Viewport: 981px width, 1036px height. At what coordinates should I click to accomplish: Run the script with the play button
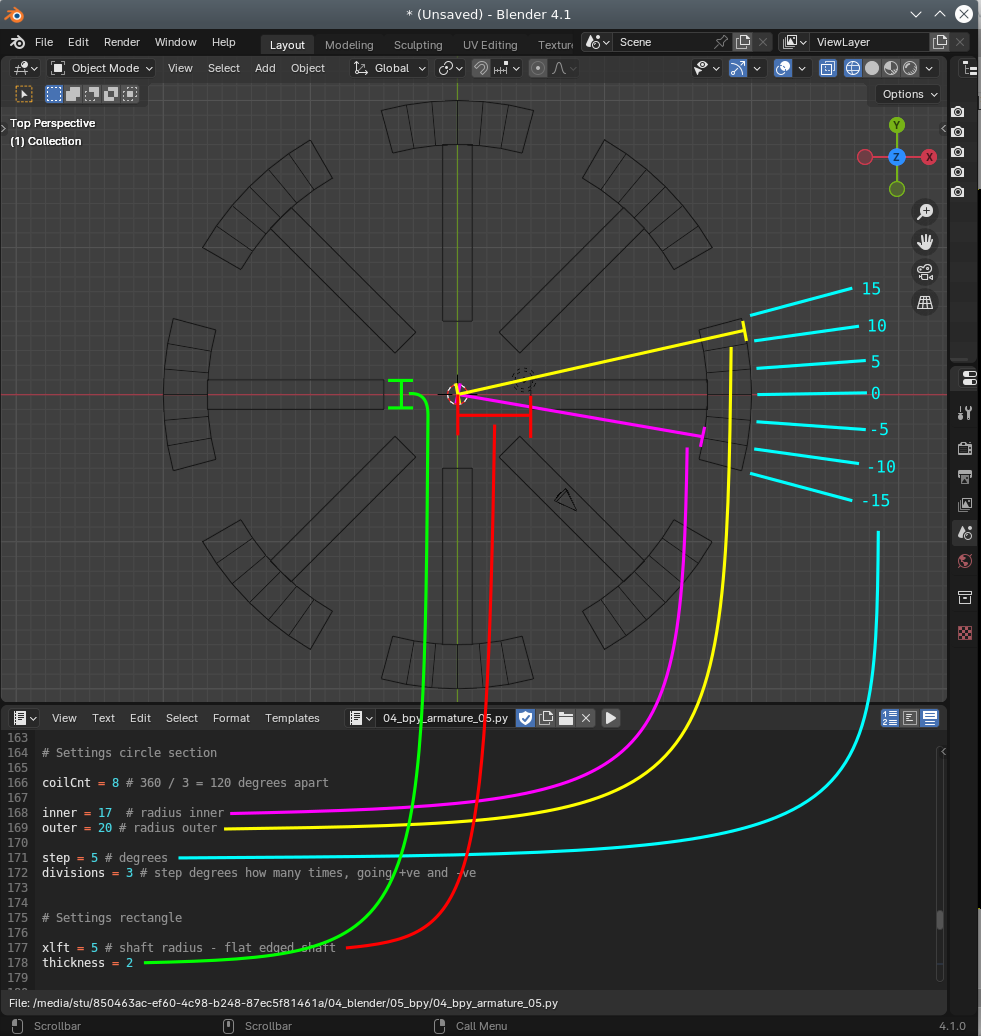610,718
